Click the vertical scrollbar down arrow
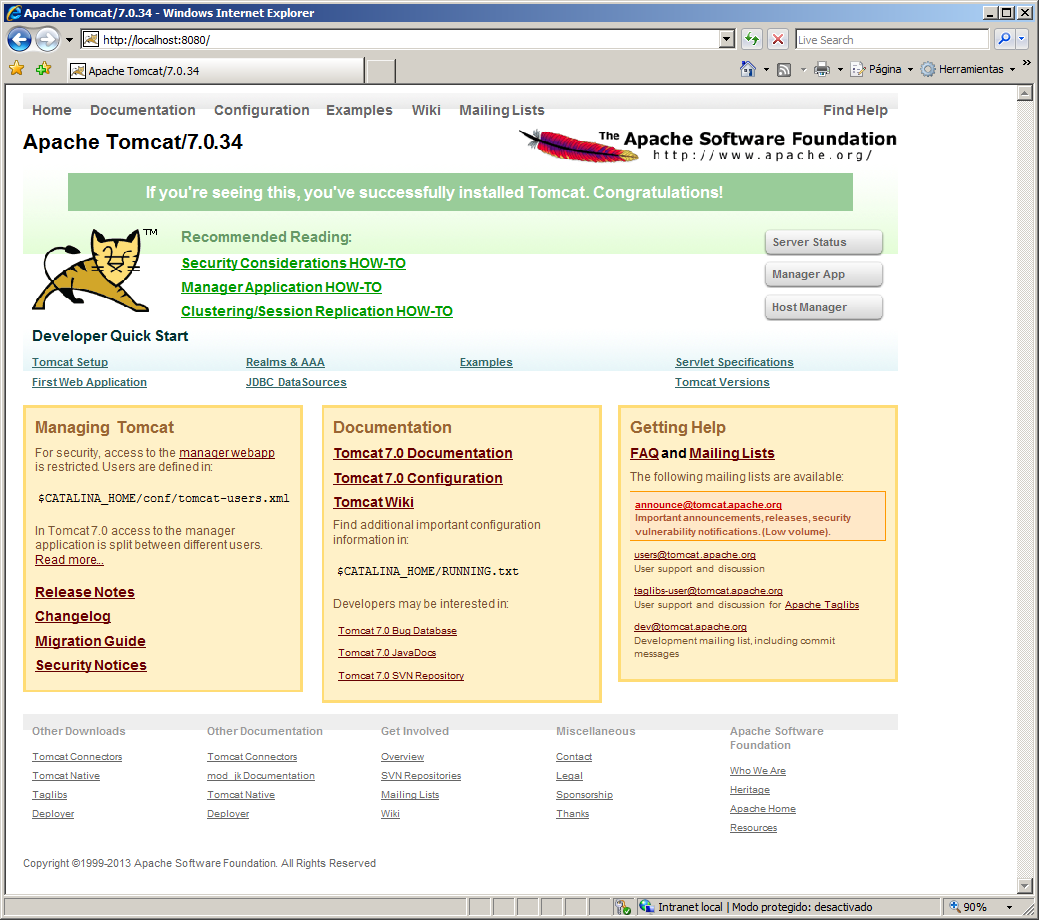This screenshot has width=1039, height=920. tap(1024, 885)
